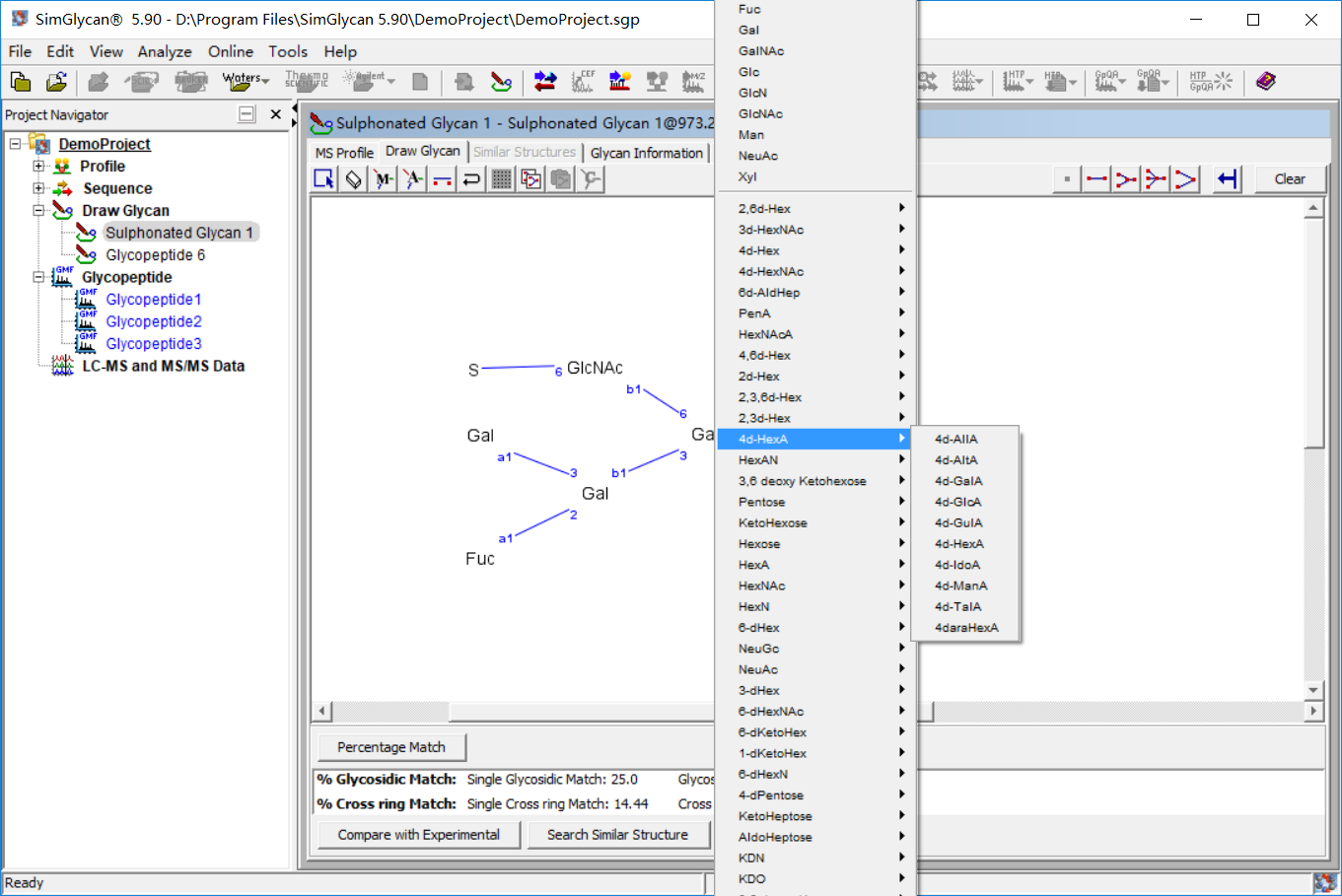The width and height of the screenshot is (1342, 896).
Task: Select the Draw Glycan tab
Action: (x=422, y=151)
